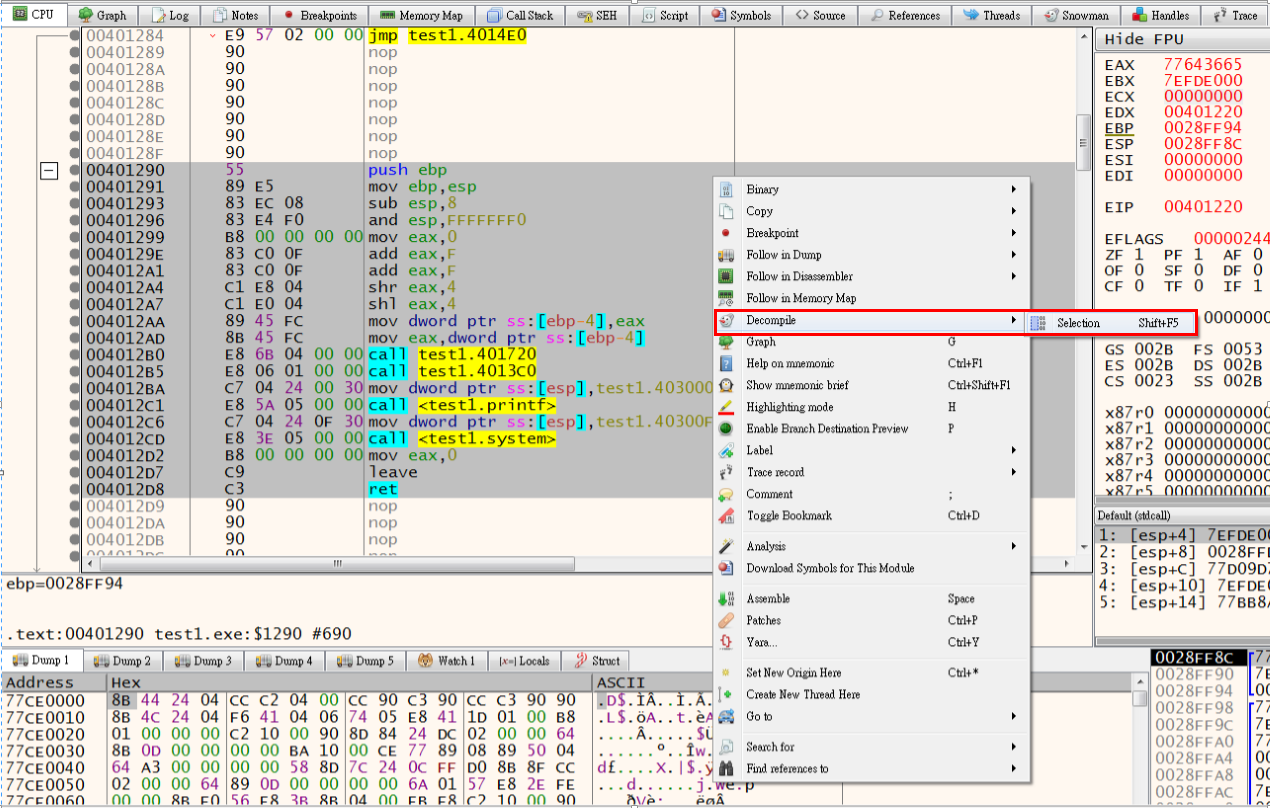Click Show mnemonic brief
Screen dimensions: 1270x808
coord(871,385)
